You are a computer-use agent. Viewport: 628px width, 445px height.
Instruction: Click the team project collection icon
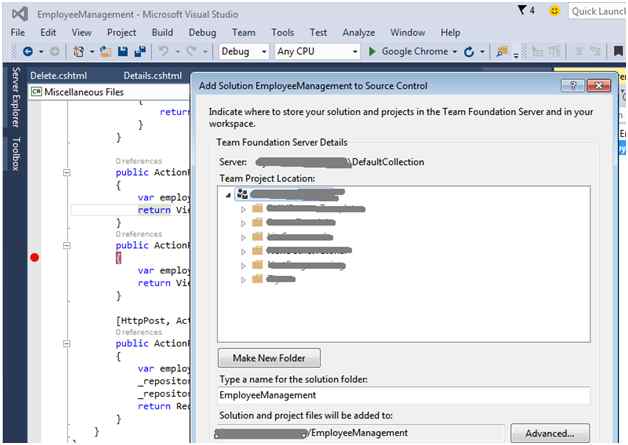tap(242, 194)
